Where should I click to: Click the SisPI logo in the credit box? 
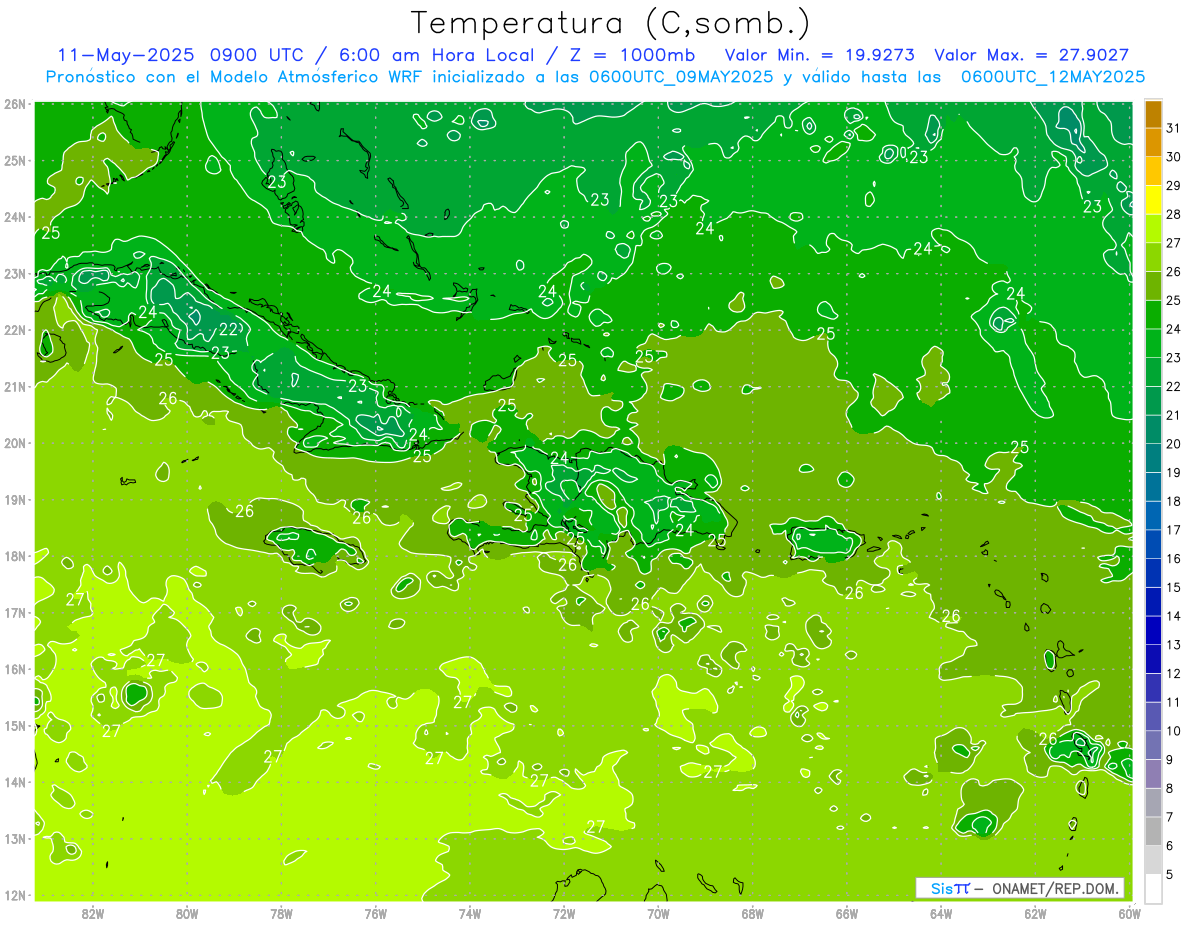[x=950, y=888]
